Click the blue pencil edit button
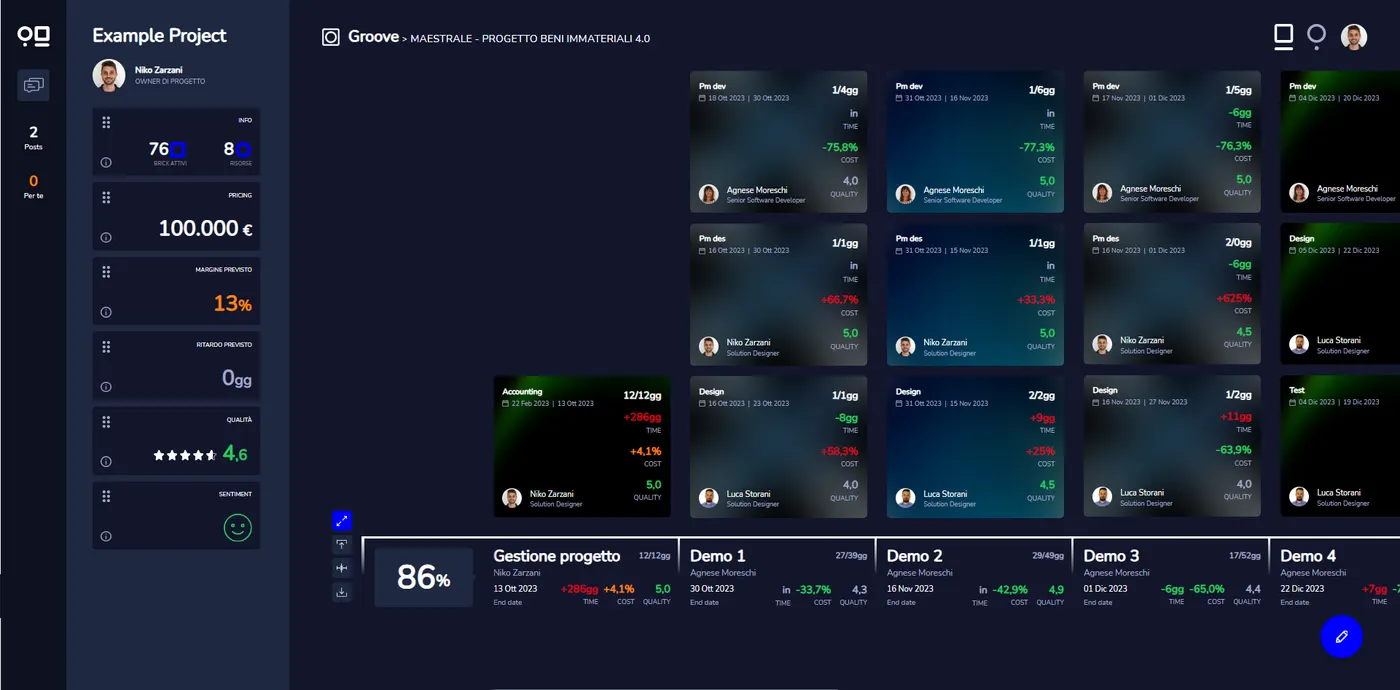The width and height of the screenshot is (1400, 690). (x=1341, y=636)
